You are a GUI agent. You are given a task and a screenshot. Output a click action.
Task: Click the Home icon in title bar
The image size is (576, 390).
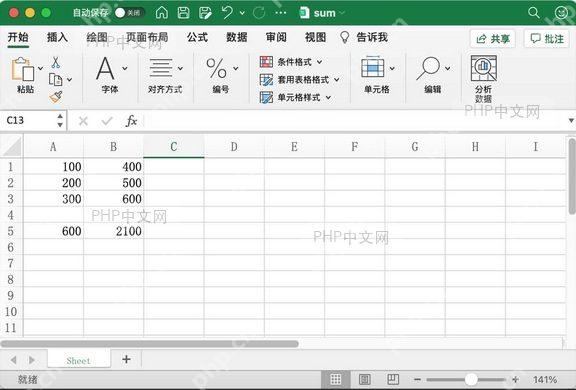point(162,13)
